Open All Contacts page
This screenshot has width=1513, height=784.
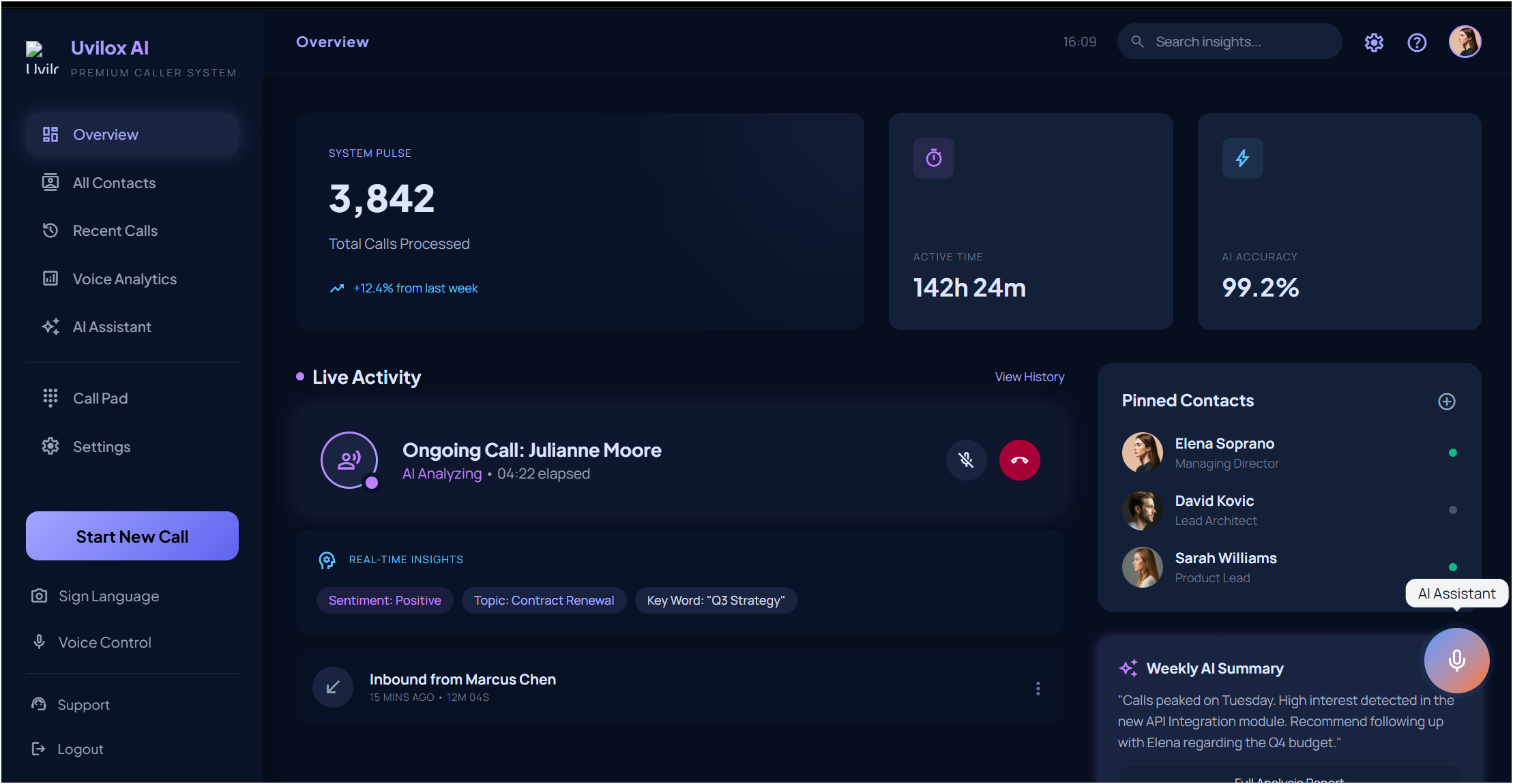pos(132,183)
